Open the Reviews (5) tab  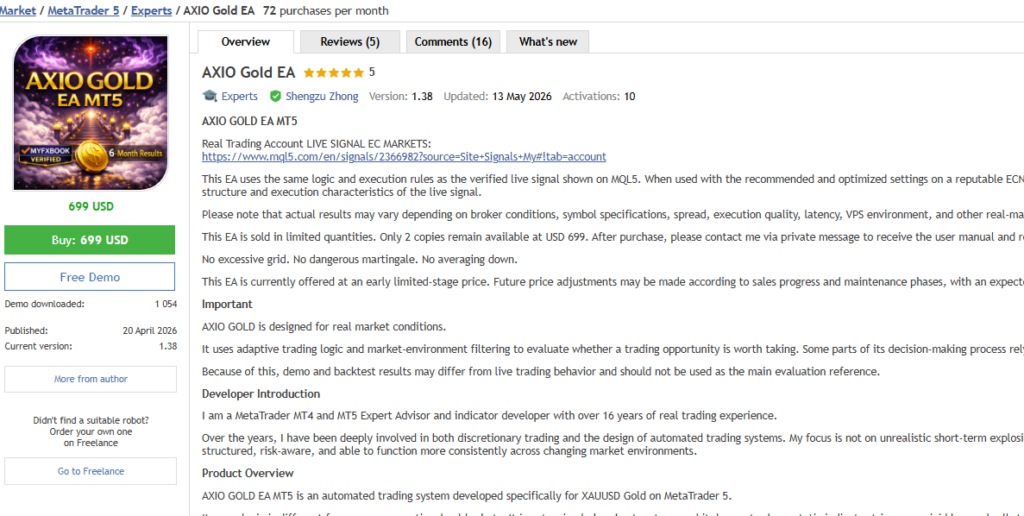tap(350, 42)
